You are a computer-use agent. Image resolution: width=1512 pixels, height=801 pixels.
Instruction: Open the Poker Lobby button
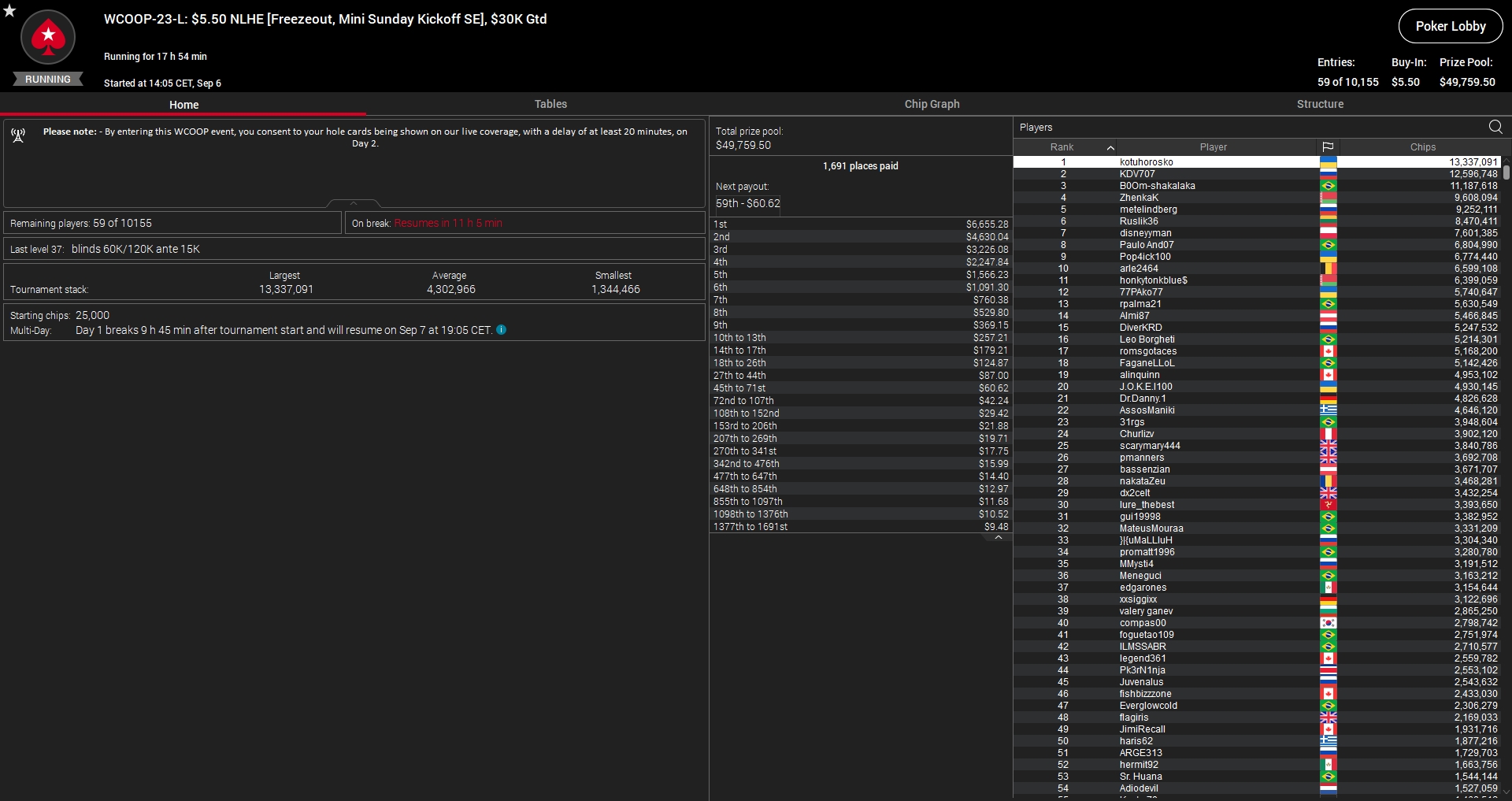click(1451, 26)
